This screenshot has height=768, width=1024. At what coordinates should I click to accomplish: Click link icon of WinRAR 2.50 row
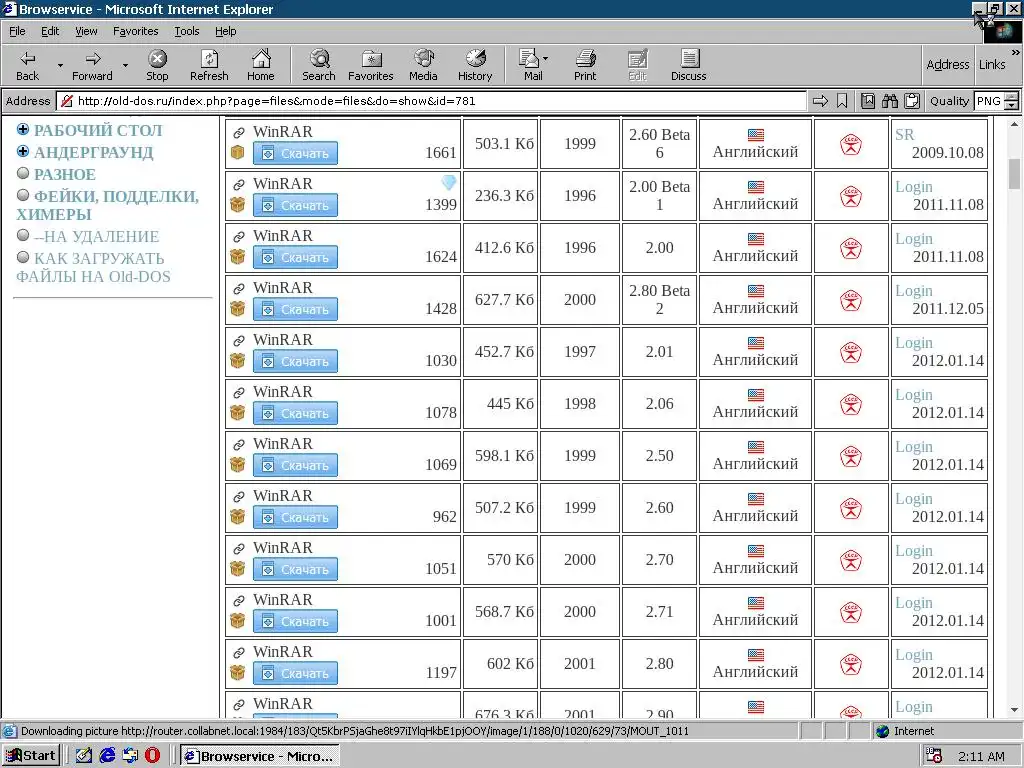point(238,445)
